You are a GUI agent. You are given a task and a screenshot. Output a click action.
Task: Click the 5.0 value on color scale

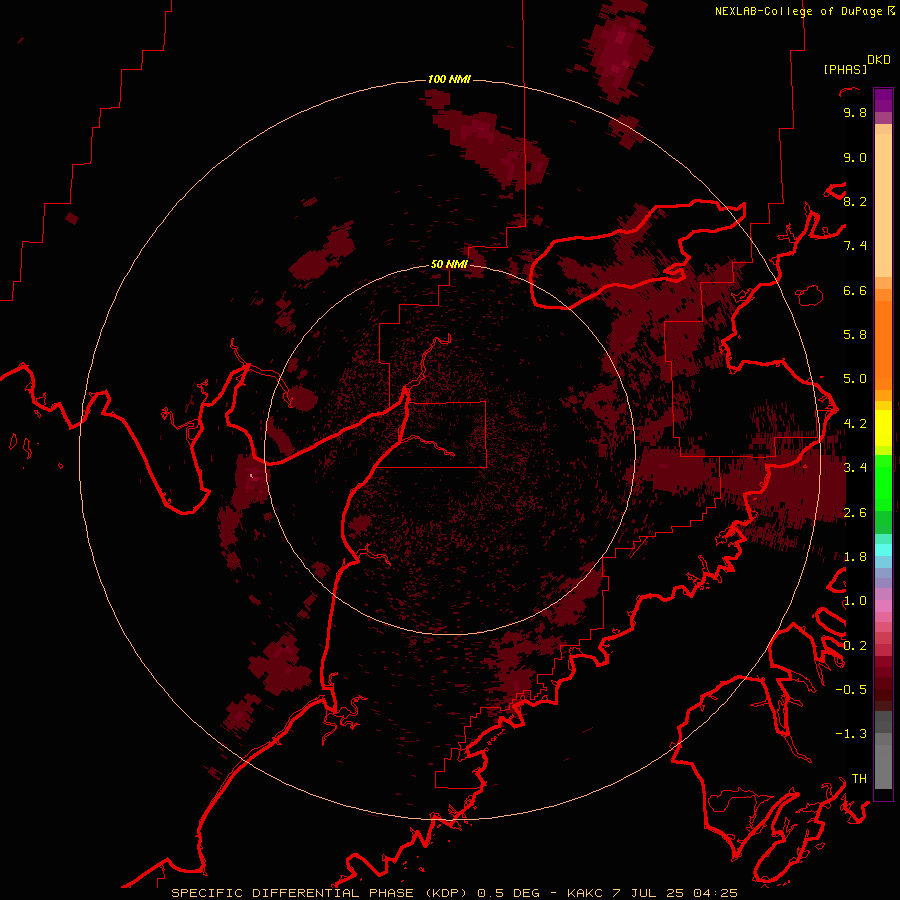855,379
